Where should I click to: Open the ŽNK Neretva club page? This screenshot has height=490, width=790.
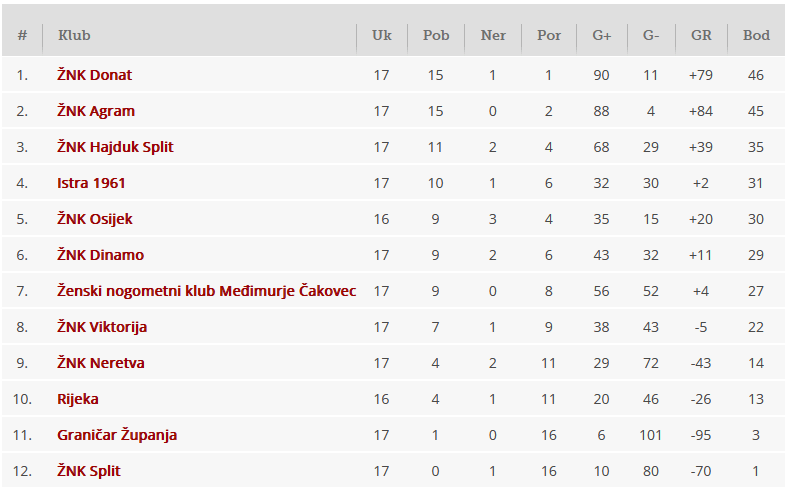click(101, 363)
